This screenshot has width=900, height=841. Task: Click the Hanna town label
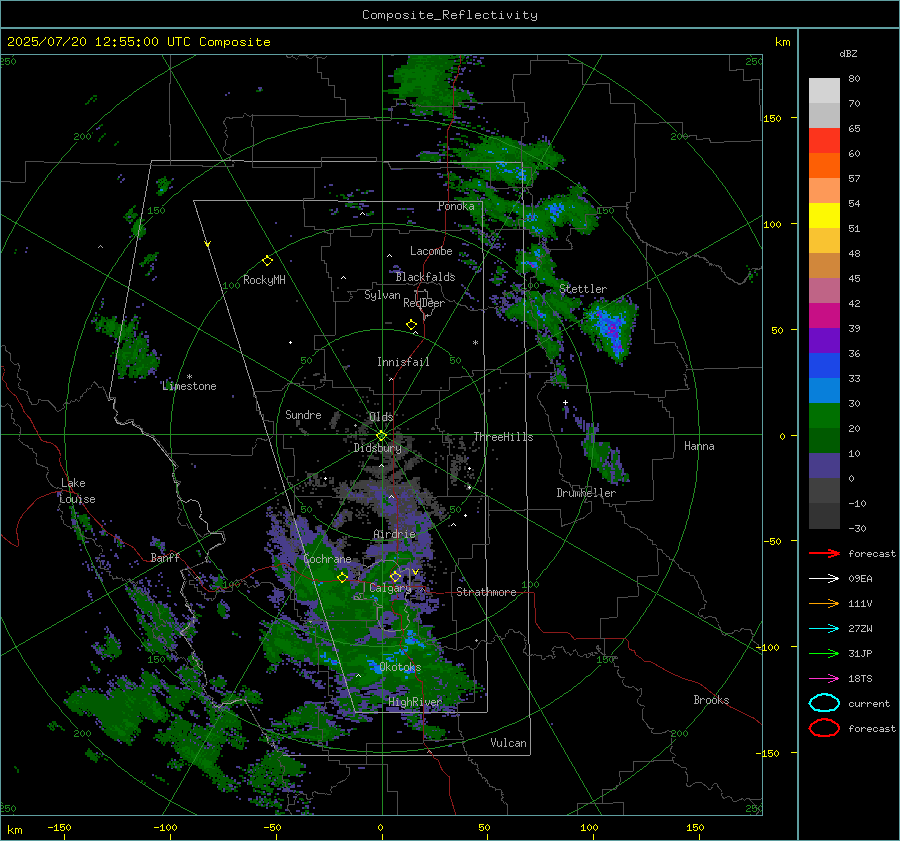[699, 446]
